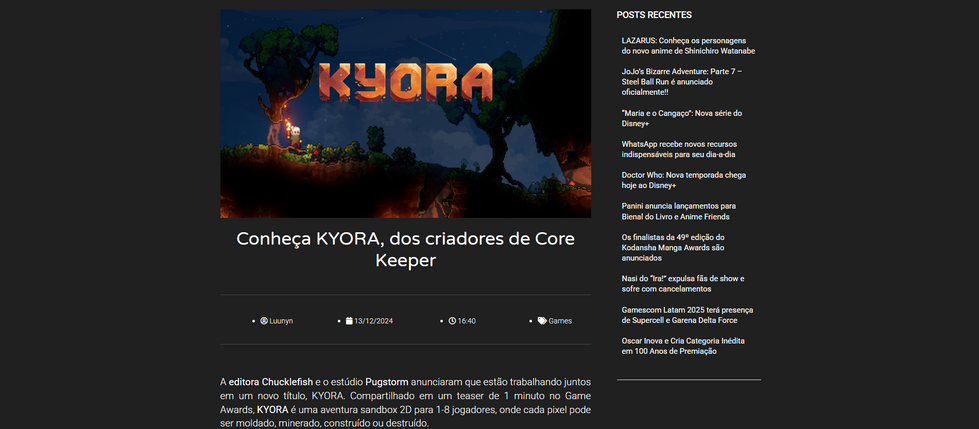This screenshot has height=429, width=979.
Task: Click the bold 'Pugstorm' studio name
Action: tap(386, 382)
